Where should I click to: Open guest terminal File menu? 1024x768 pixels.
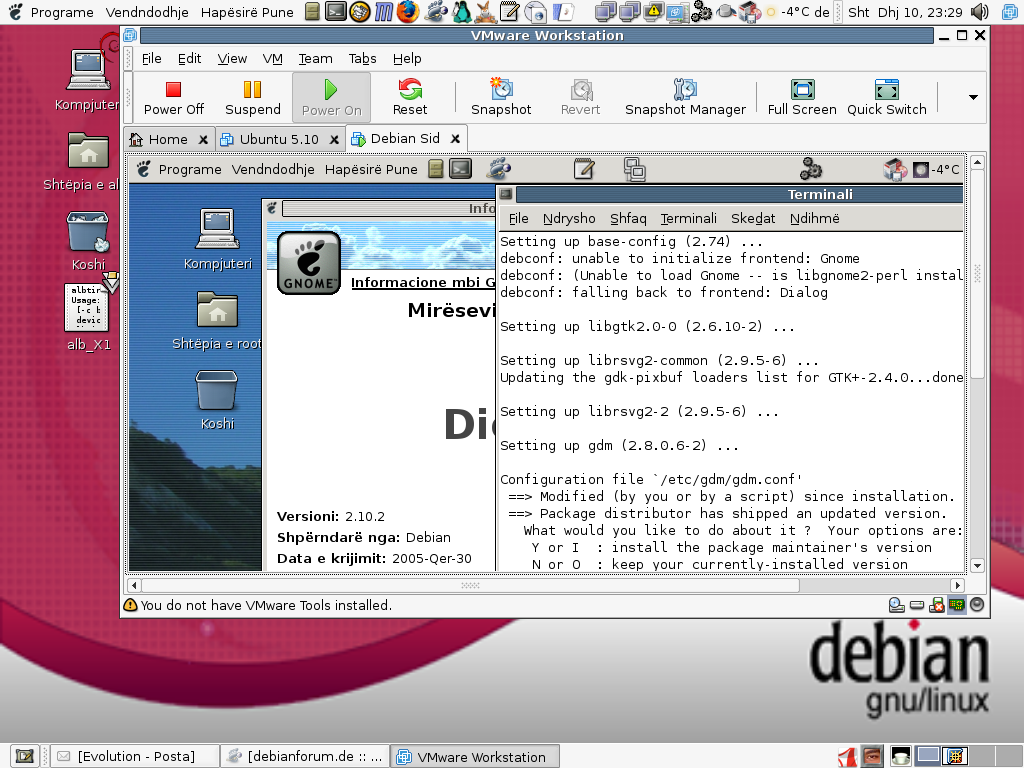[519, 219]
